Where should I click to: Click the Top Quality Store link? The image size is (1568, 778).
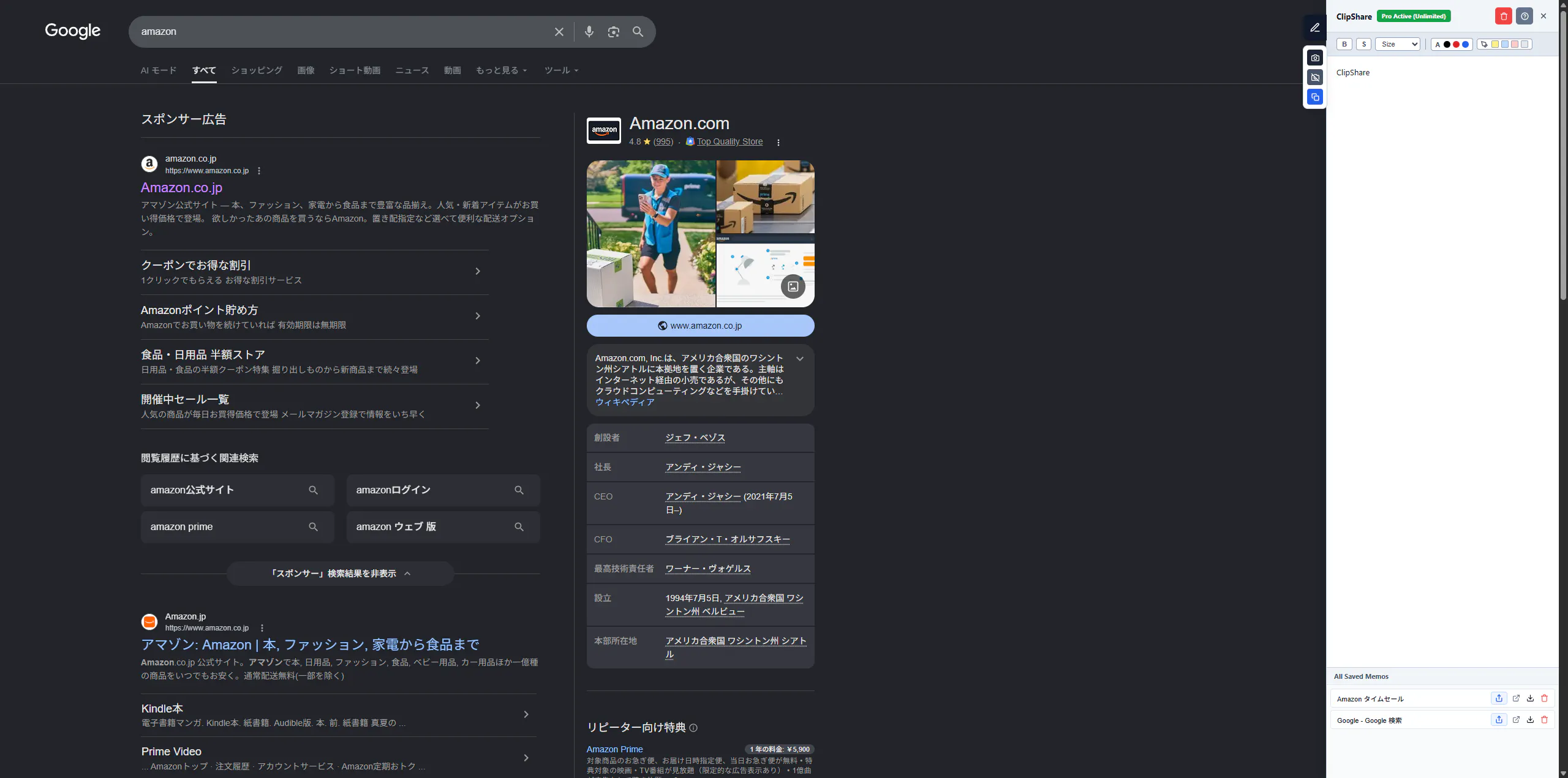click(729, 141)
